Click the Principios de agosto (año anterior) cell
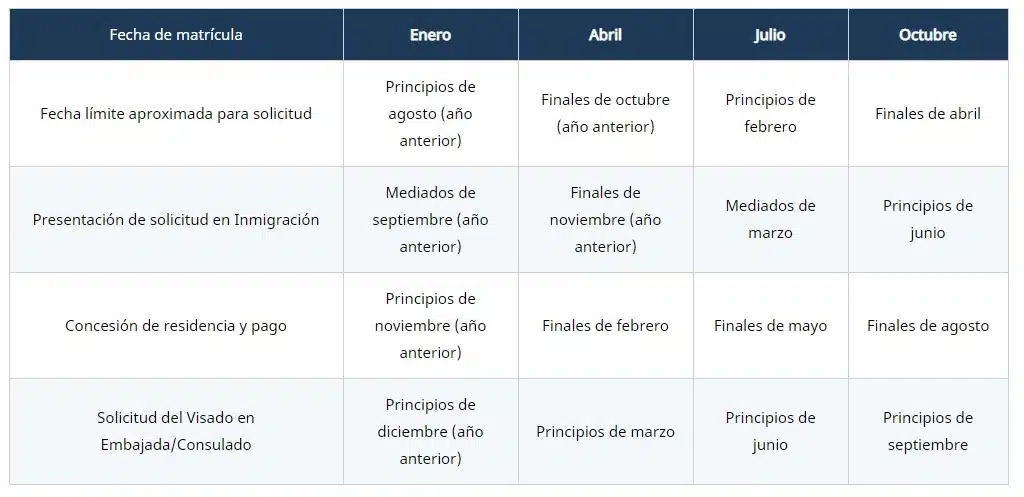Image resolution: width=1024 pixels, height=497 pixels. [x=430, y=114]
